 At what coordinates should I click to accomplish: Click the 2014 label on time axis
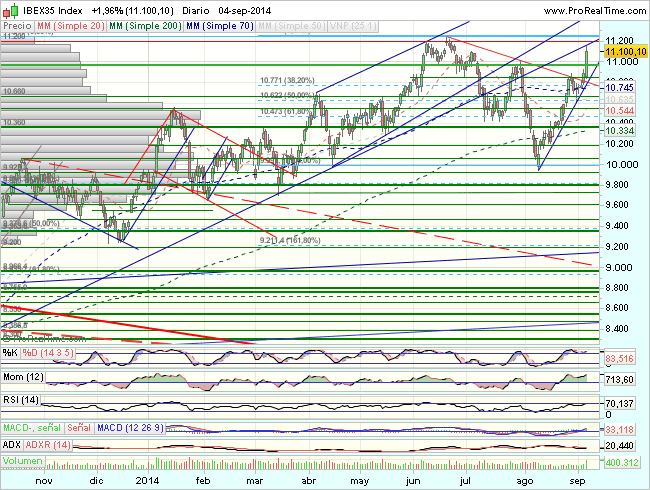click(148, 481)
